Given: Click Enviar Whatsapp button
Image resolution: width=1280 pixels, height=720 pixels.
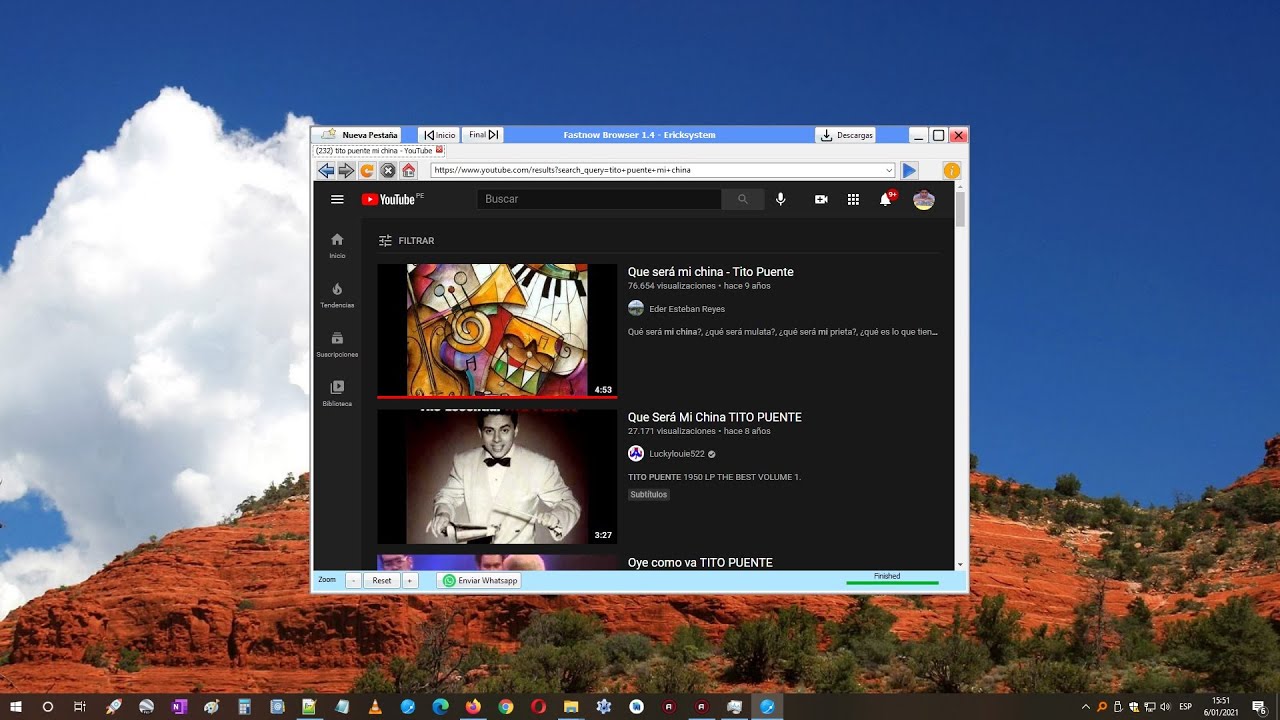Looking at the screenshot, I should click(479, 580).
